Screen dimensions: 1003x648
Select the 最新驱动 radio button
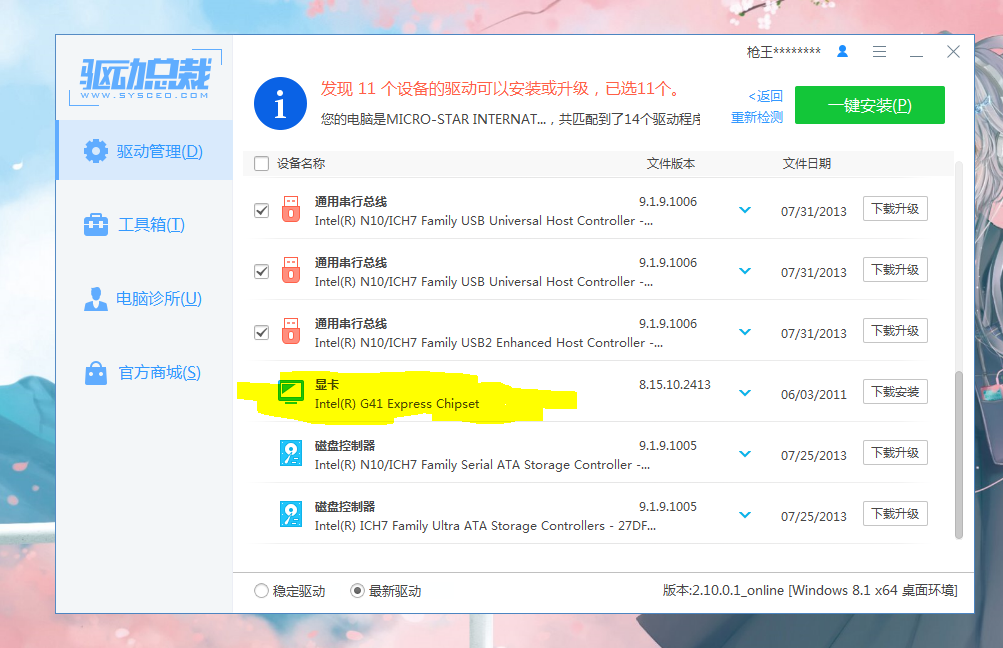(358, 590)
